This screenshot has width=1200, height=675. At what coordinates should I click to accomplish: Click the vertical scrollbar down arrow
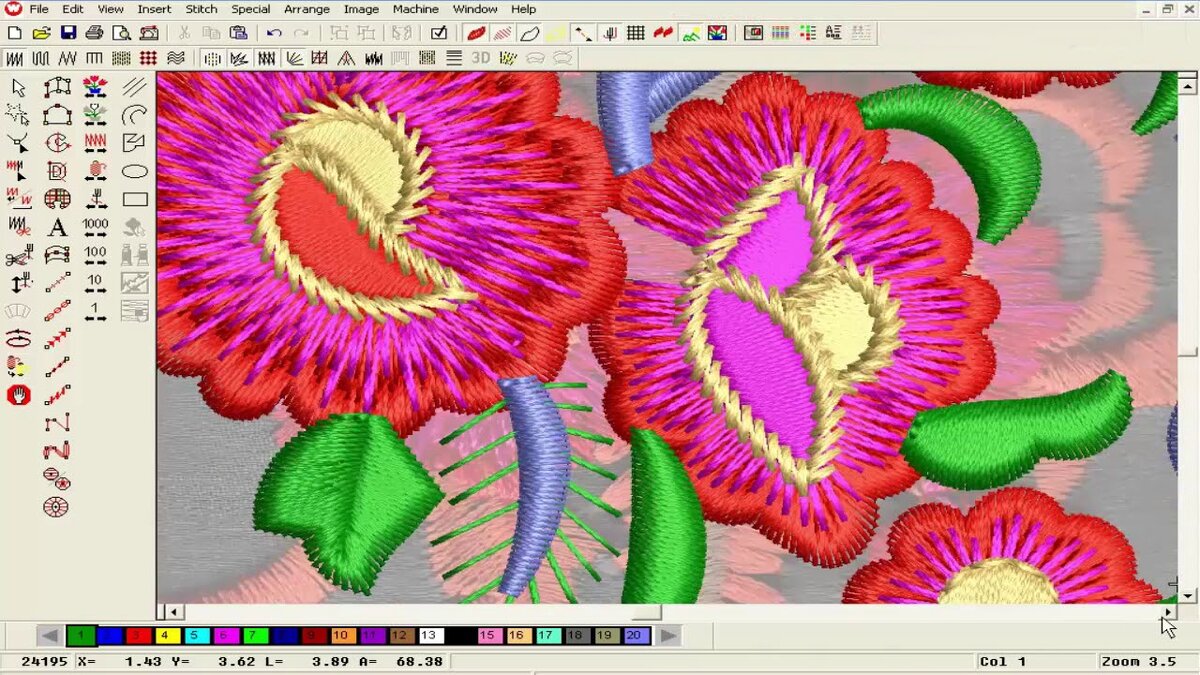point(1188,596)
